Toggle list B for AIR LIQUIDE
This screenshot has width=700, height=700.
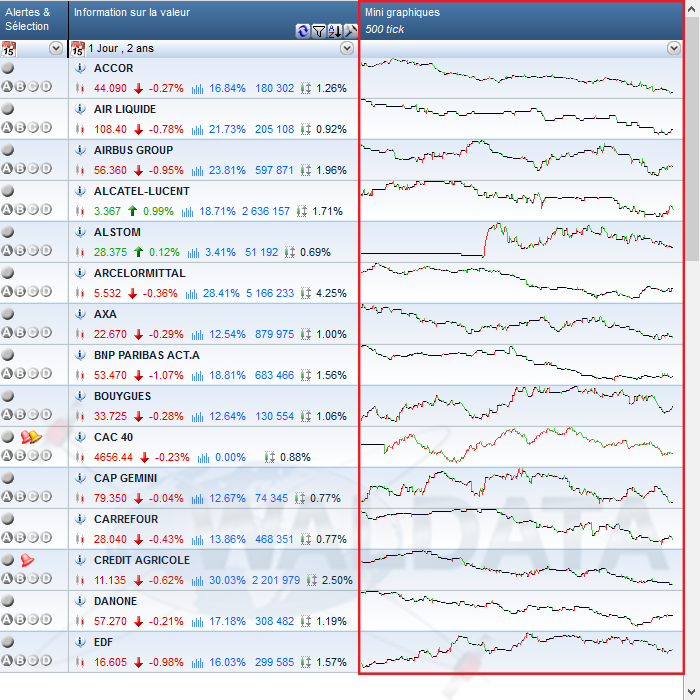[x=20, y=127]
